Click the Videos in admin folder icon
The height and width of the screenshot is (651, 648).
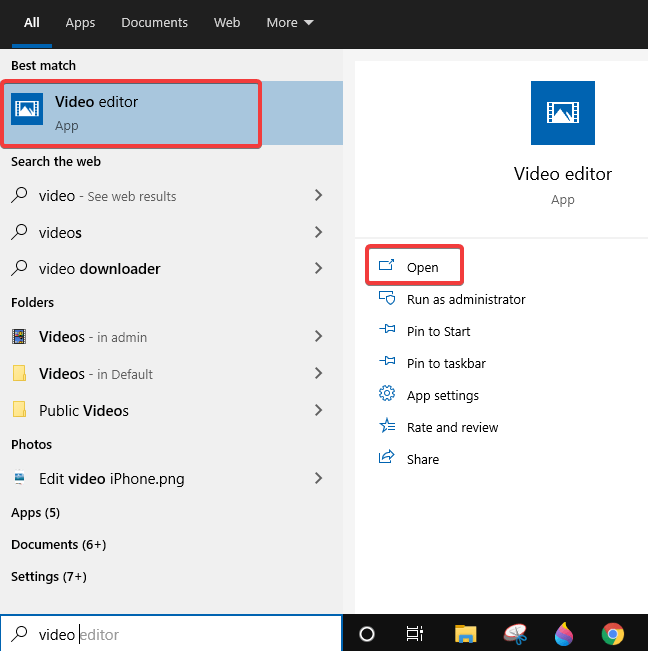(x=19, y=336)
